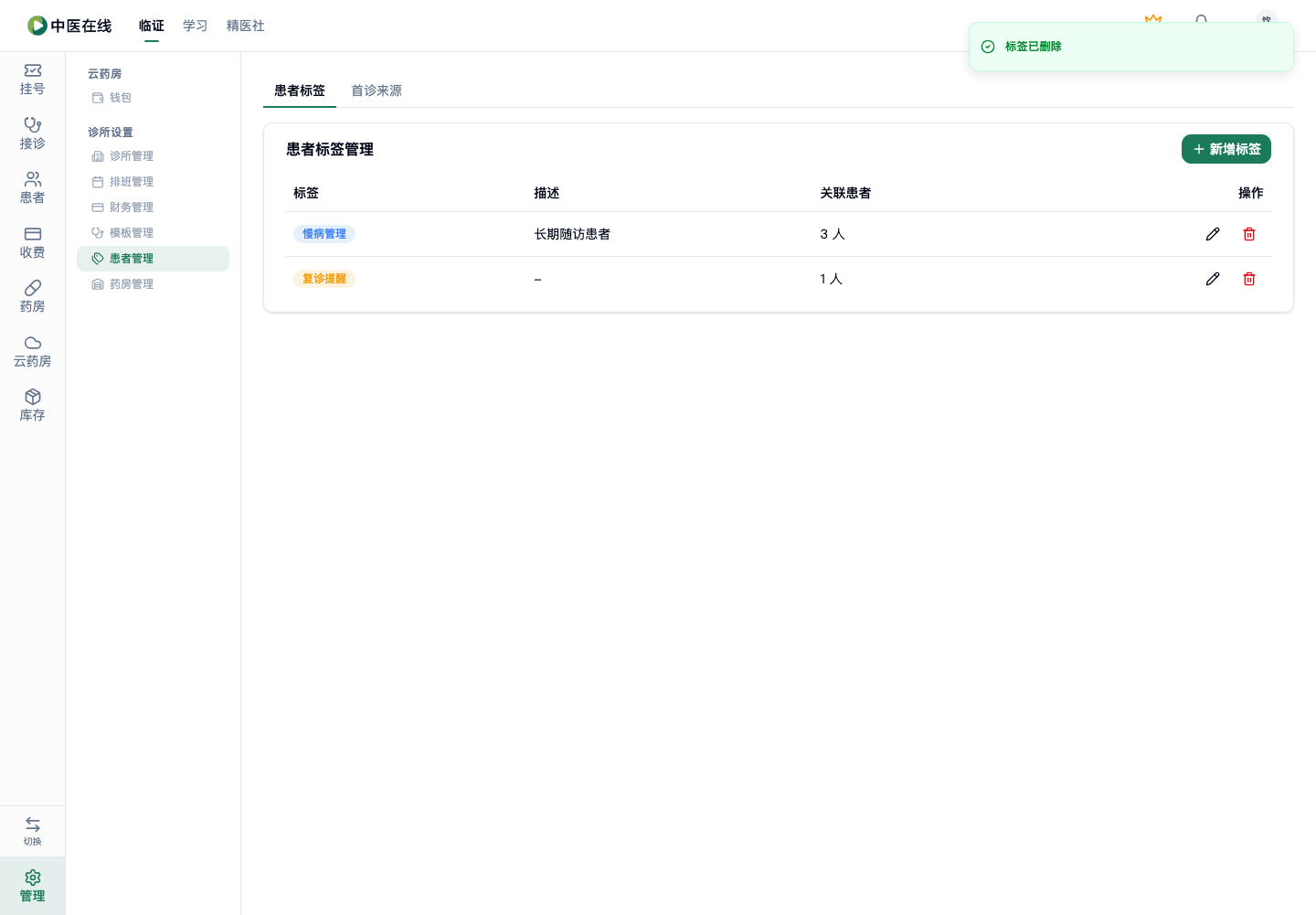Viewport: 1316px width, 915px height.
Task: Click the 长期随访患者 description cell
Action: click(x=572, y=234)
